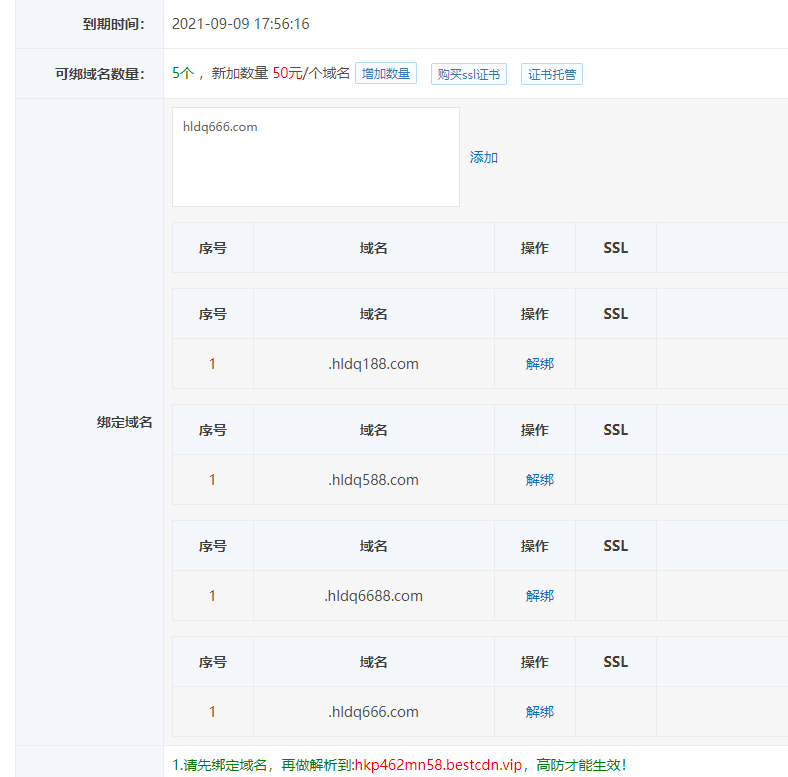This screenshot has height=777, width=788.
Task: Click 解绑 for .hldq588.com
Action: (539, 480)
